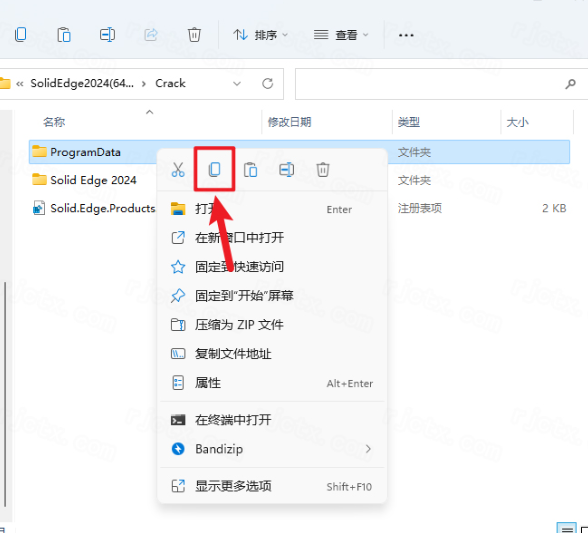This screenshot has width=588, height=533.
Task: Choose 复制文件地址 menu entry
Action: point(272,354)
